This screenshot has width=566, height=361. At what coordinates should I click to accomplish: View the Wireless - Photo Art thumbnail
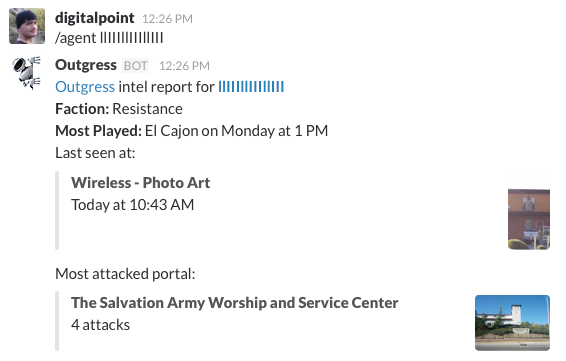529,219
